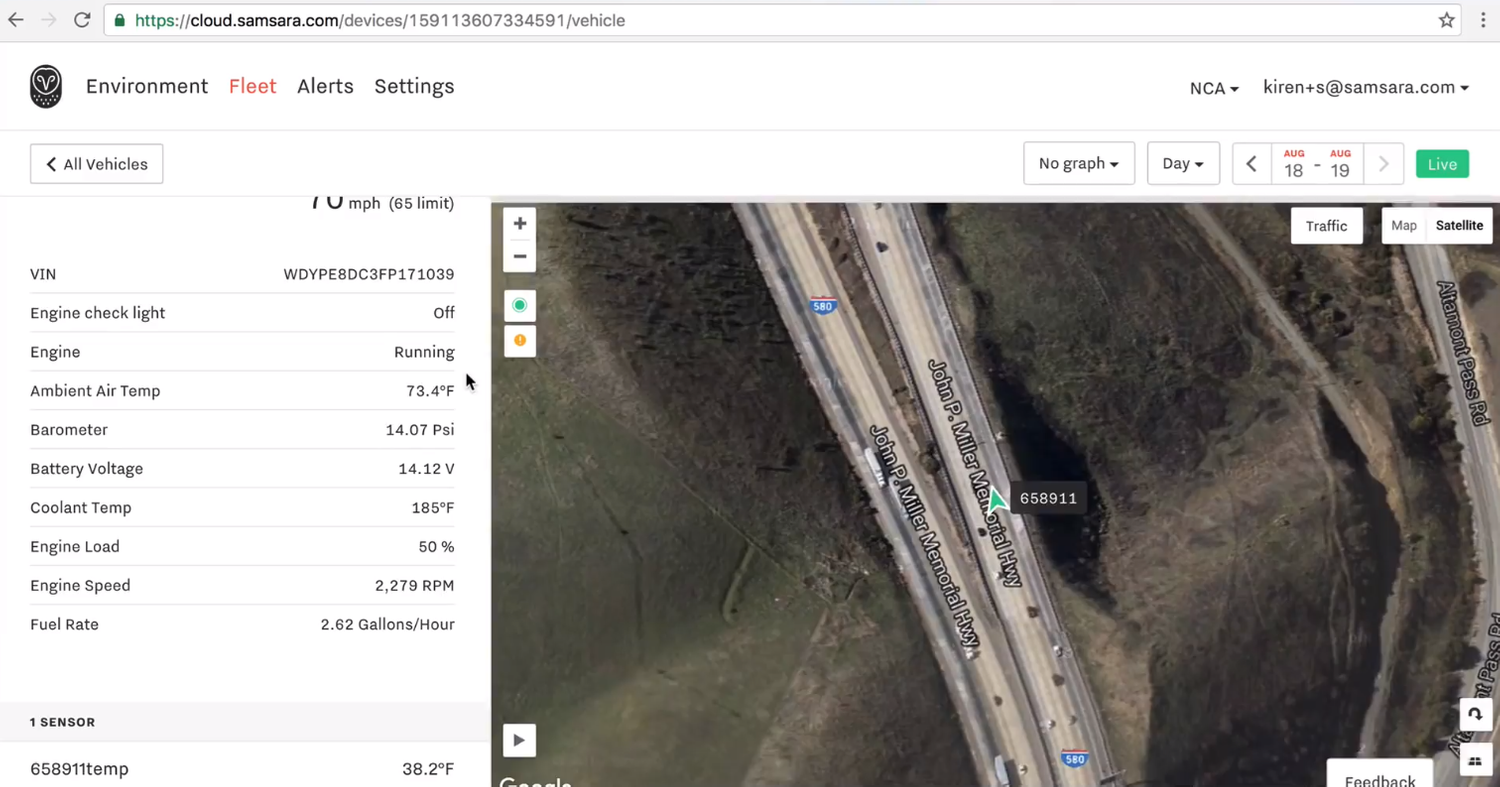The width and height of the screenshot is (1500, 787).
Task: Reload the page in the browser
Action: 82,20
